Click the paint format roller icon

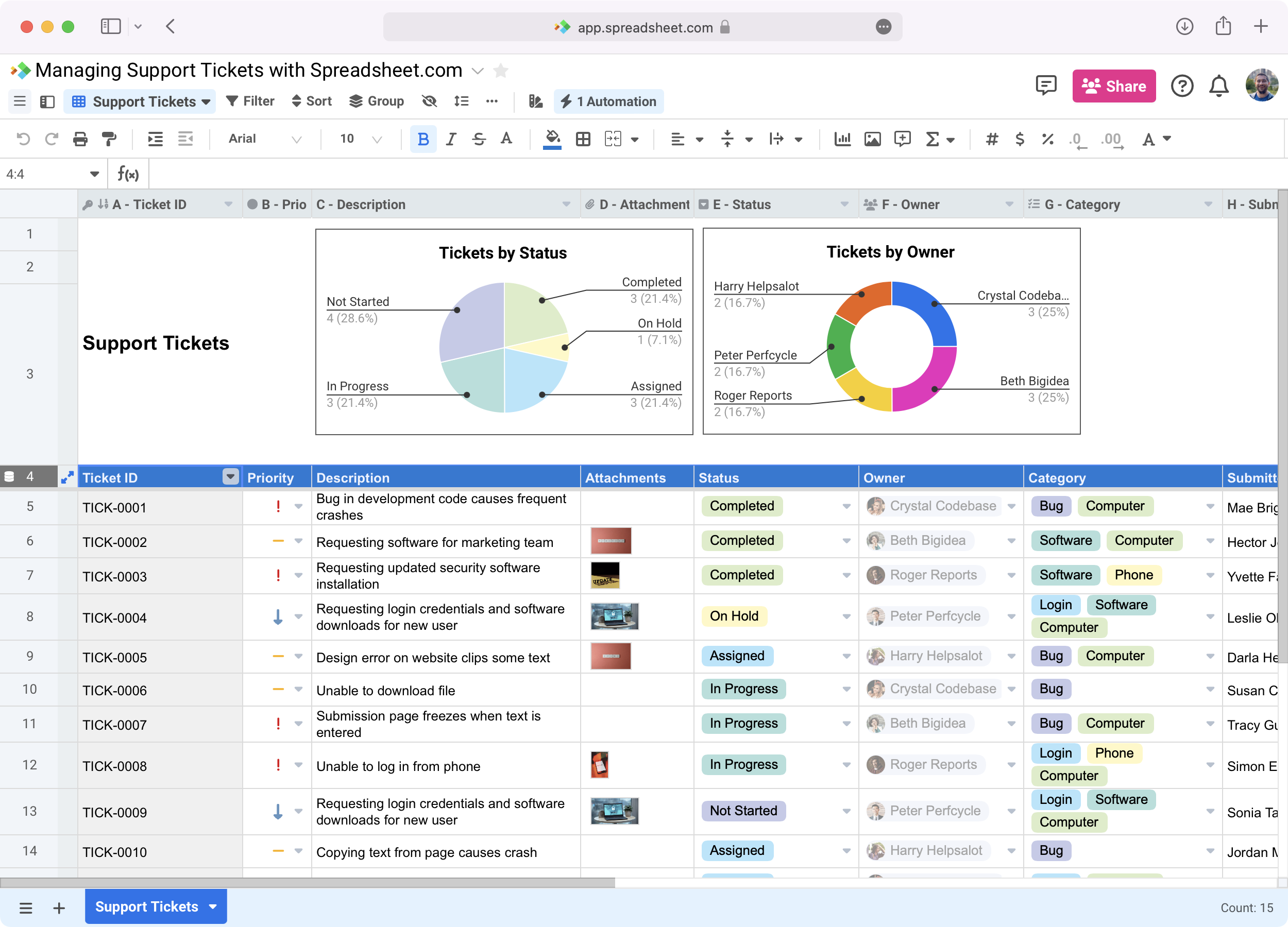(x=109, y=139)
